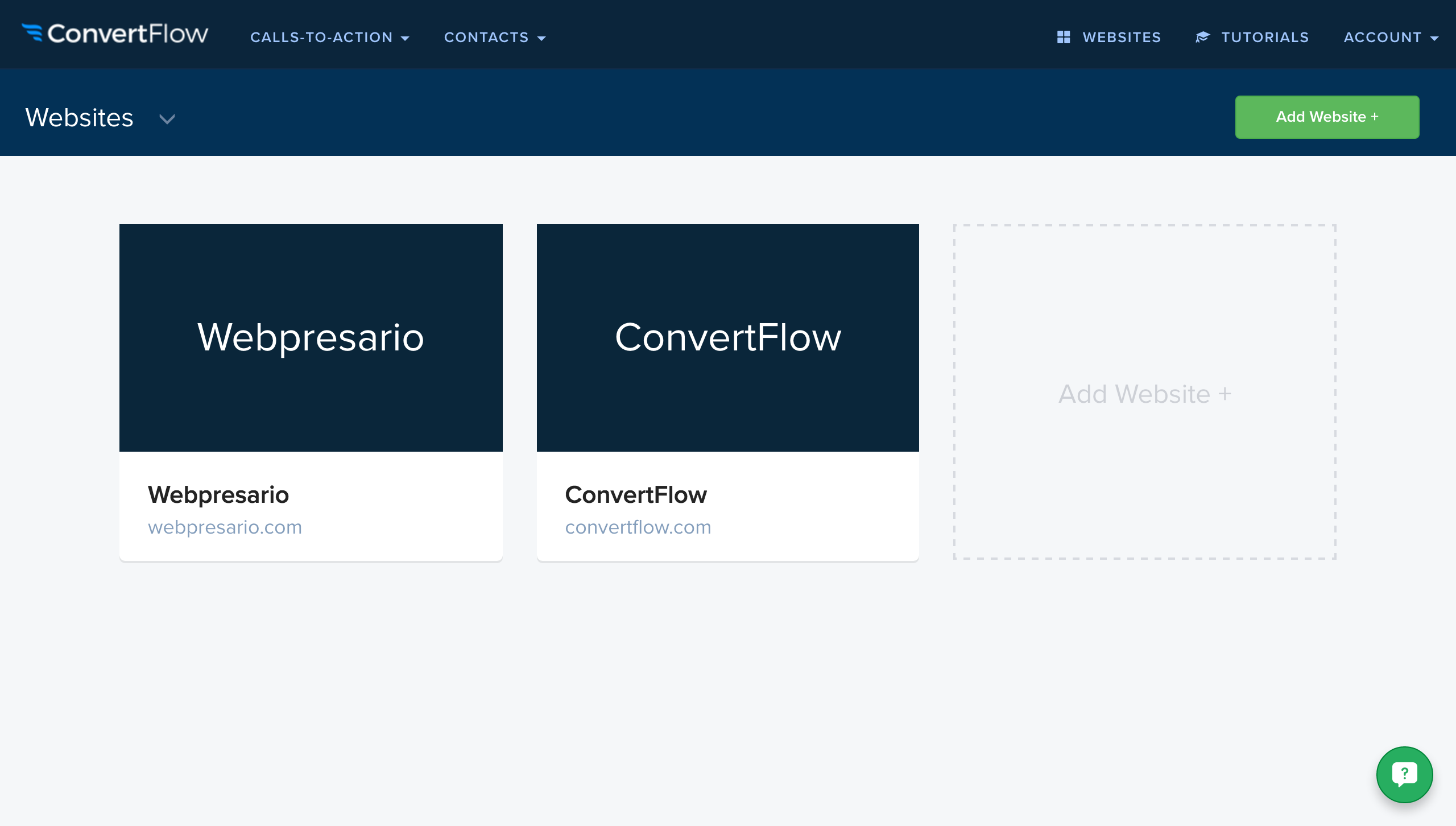The width and height of the screenshot is (1456, 826).
Task: Open the Calls-to-Action dropdown menu
Action: pyautogui.click(x=329, y=38)
